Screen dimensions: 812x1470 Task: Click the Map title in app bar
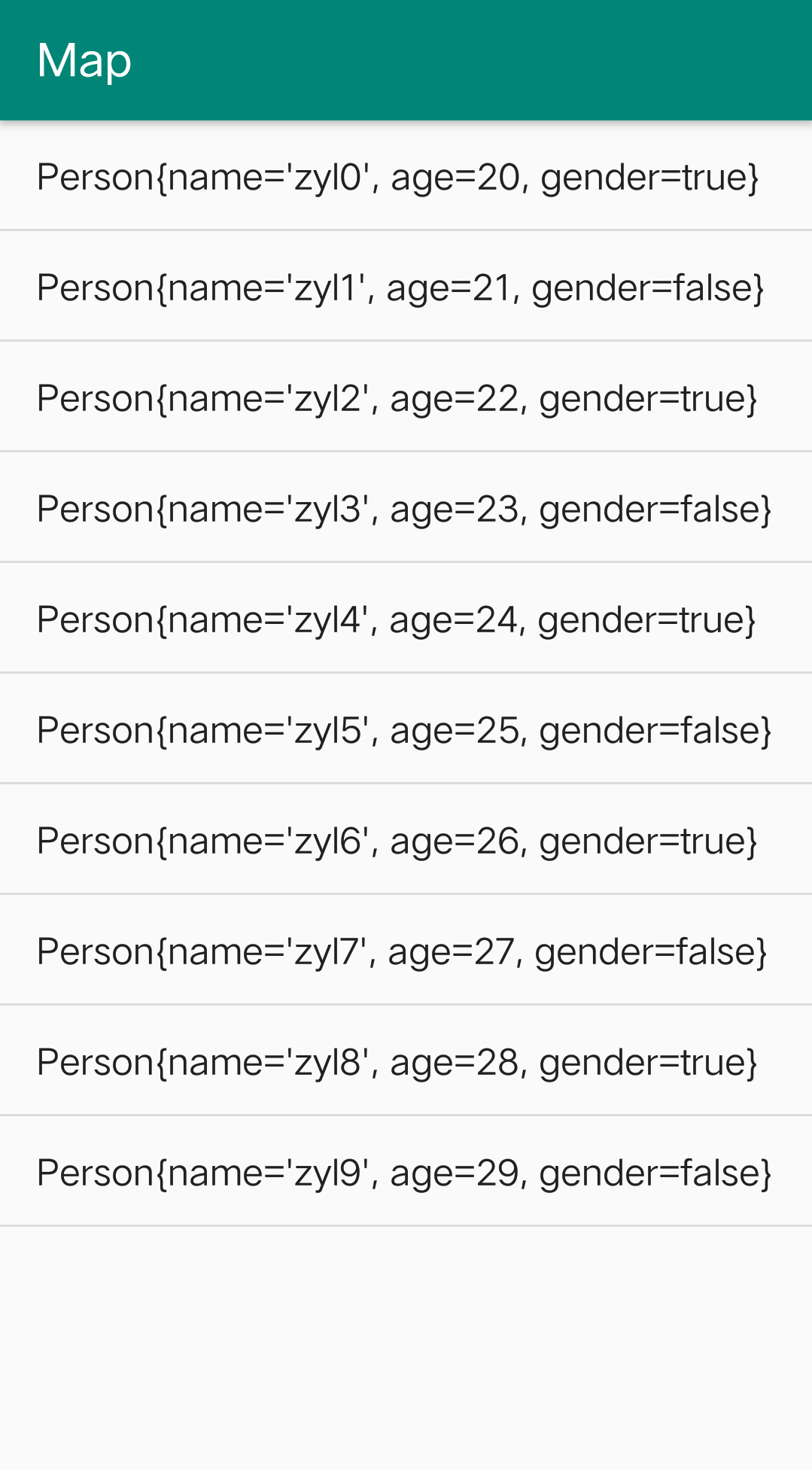84,60
